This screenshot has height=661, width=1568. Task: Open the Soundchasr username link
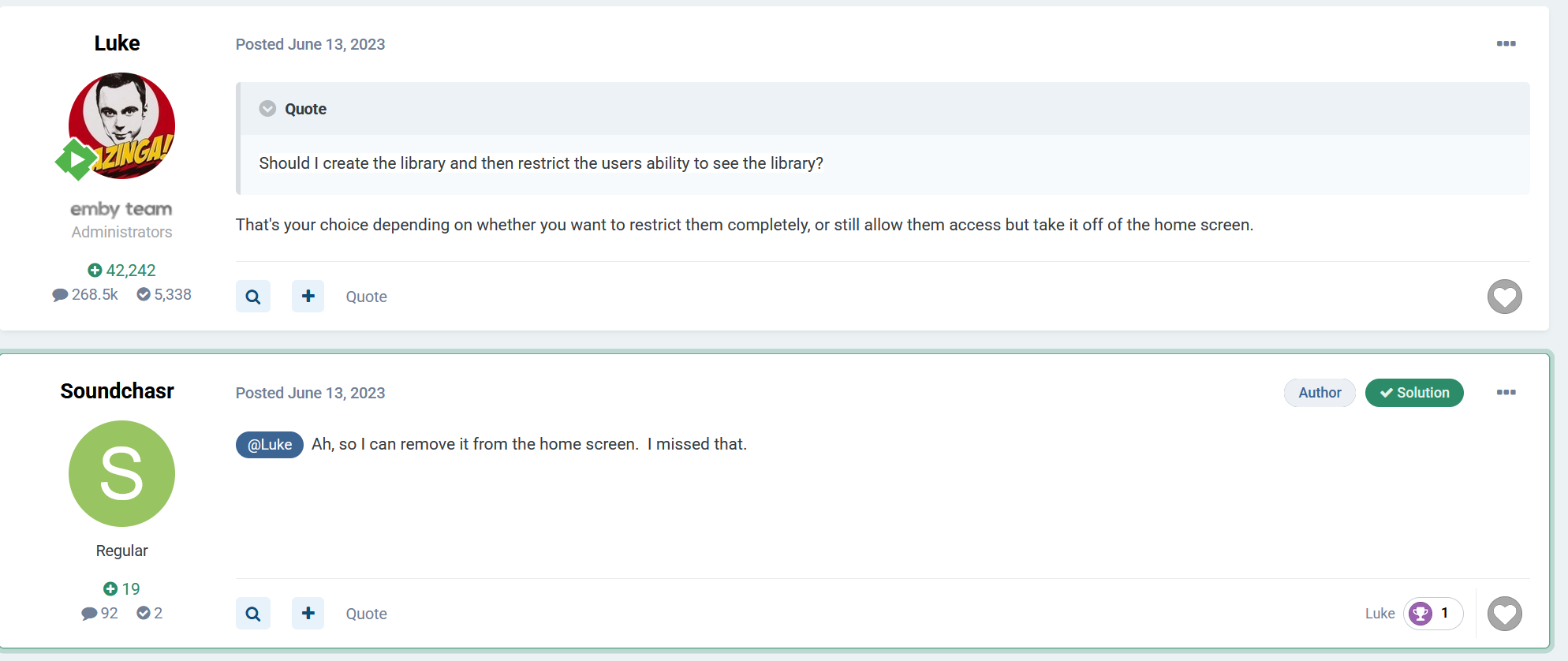click(x=117, y=391)
